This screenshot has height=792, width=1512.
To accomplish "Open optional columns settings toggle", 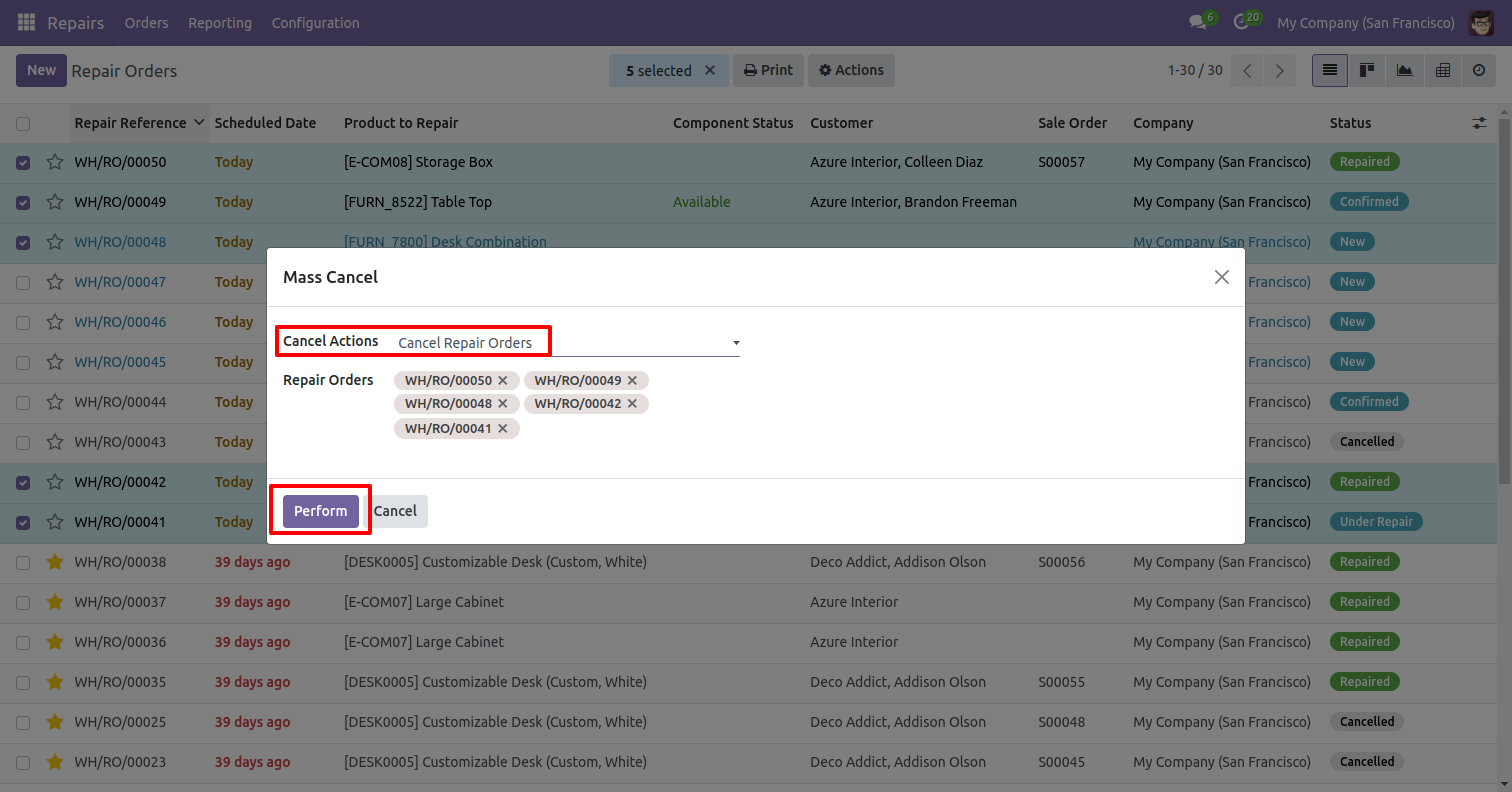I will (1479, 123).
